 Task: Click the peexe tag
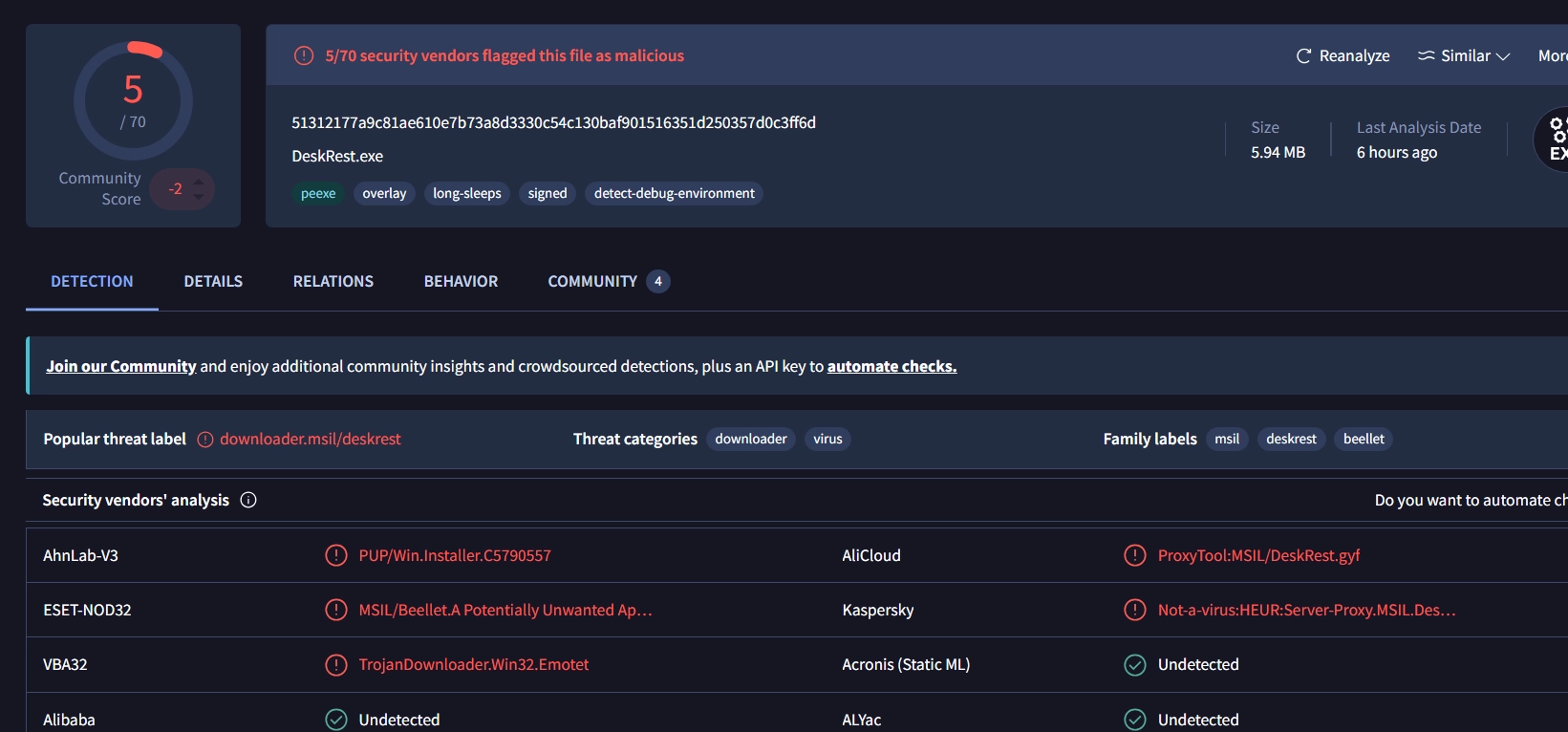tap(318, 193)
